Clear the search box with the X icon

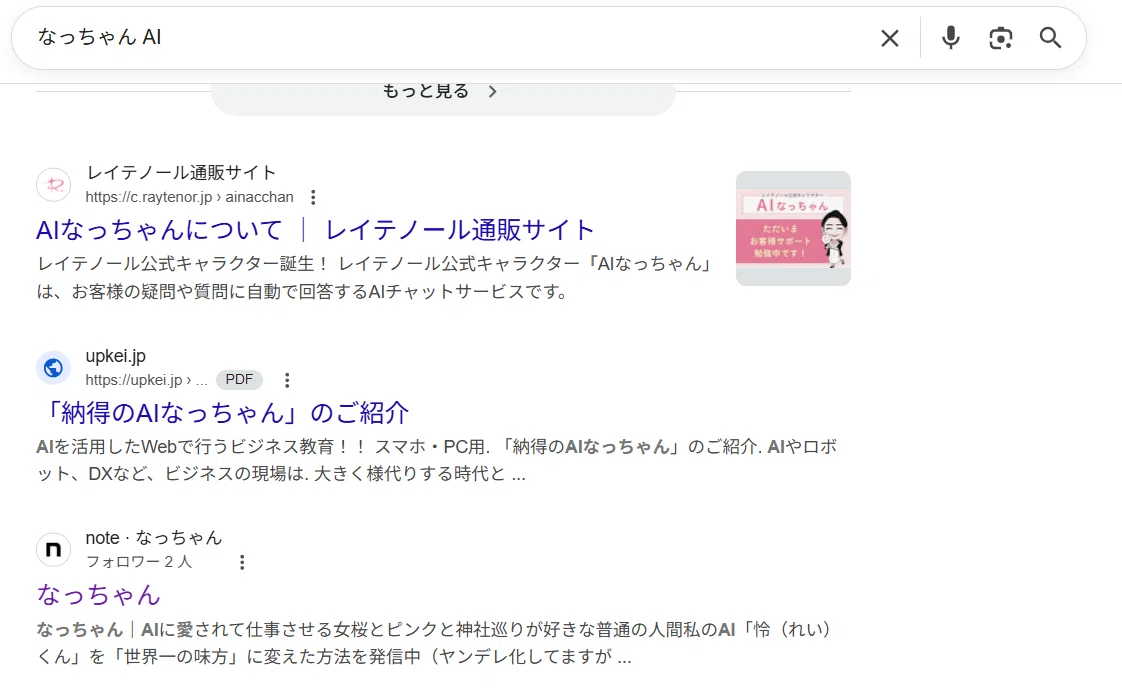point(889,38)
